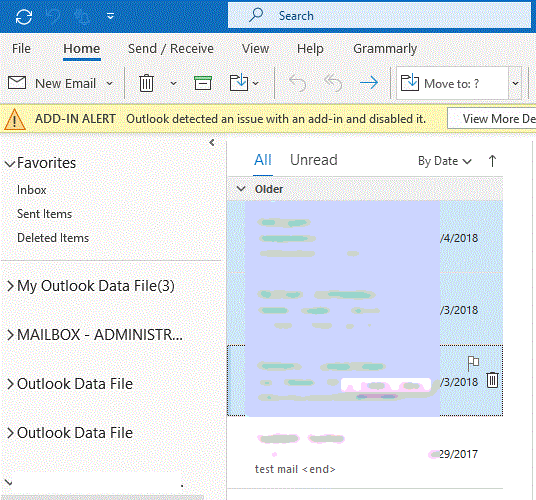
Task: Open the Customize Quick Access Toolbar arrow
Action: [x=110, y=16]
